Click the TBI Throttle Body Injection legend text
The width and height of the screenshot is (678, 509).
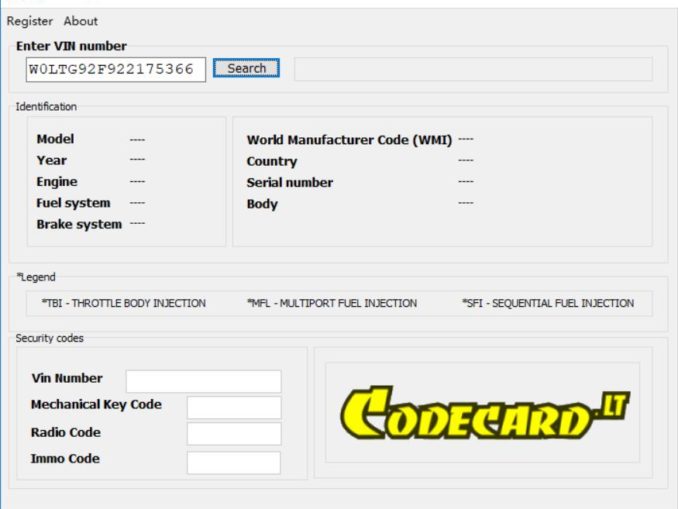pos(124,304)
